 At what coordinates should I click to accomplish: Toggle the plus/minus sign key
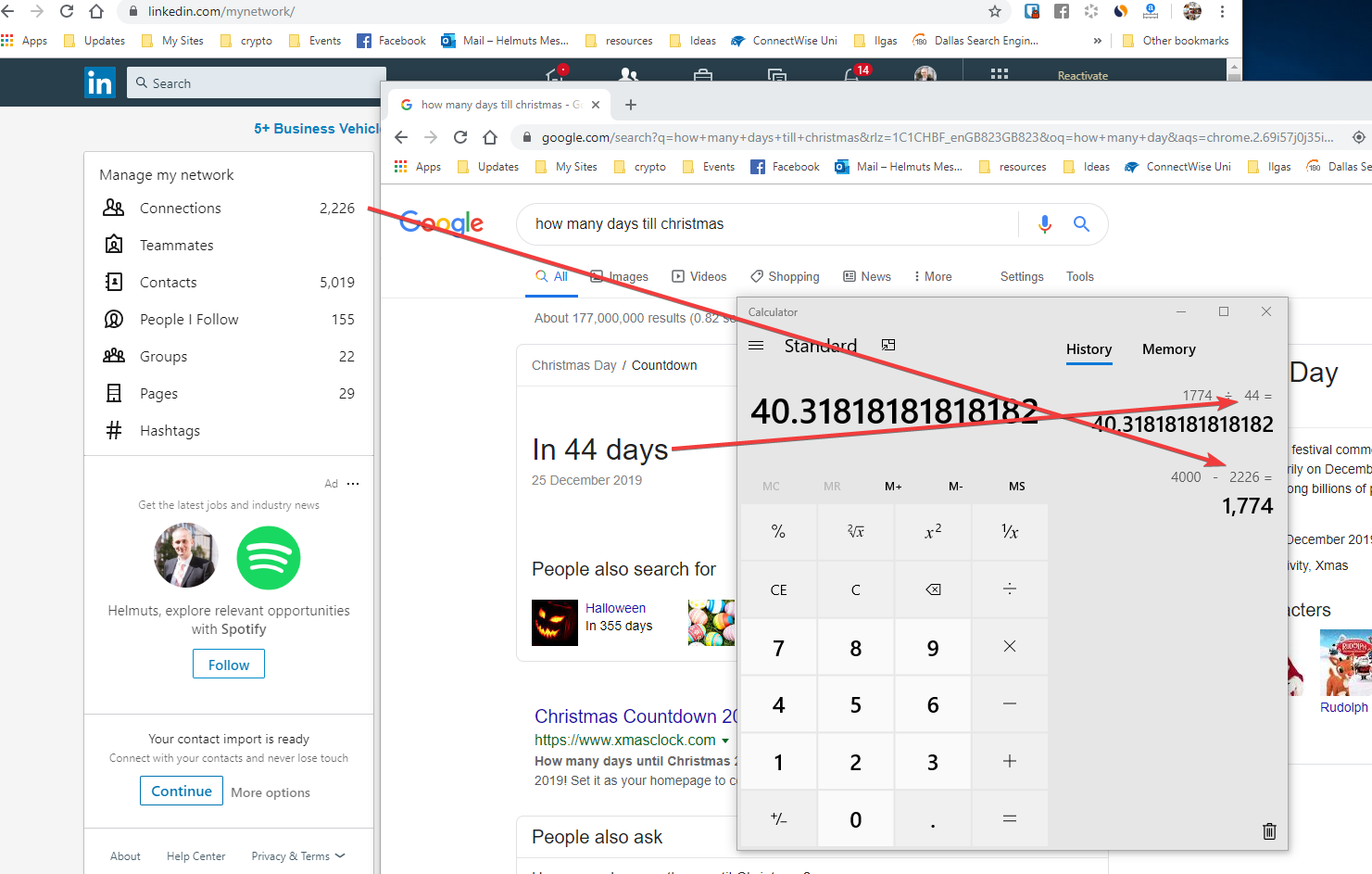[778, 819]
